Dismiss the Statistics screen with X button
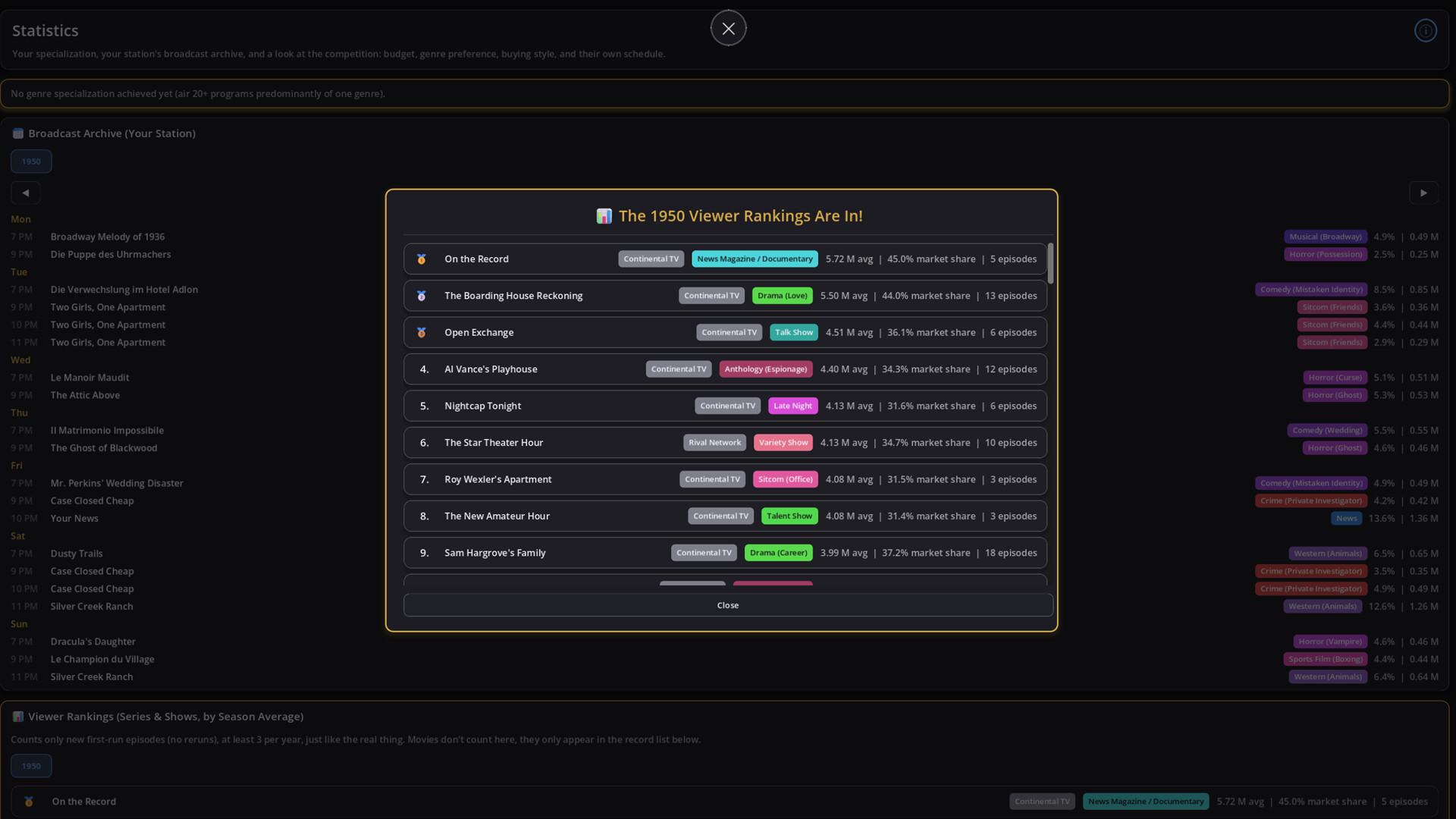The height and width of the screenshot is (819, 1456). tap(728, 29)
